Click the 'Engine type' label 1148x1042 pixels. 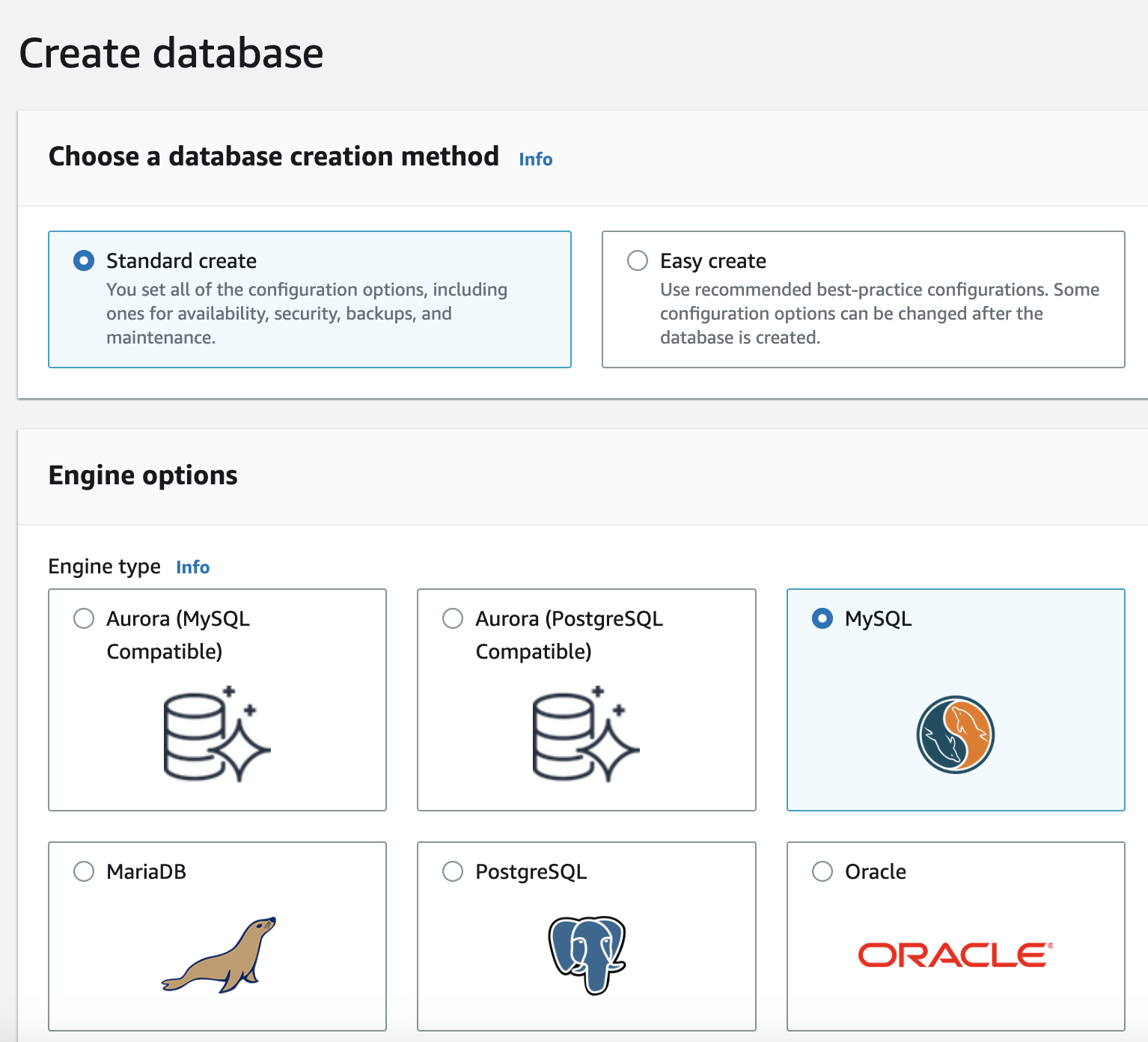click(x=105, y=567)
